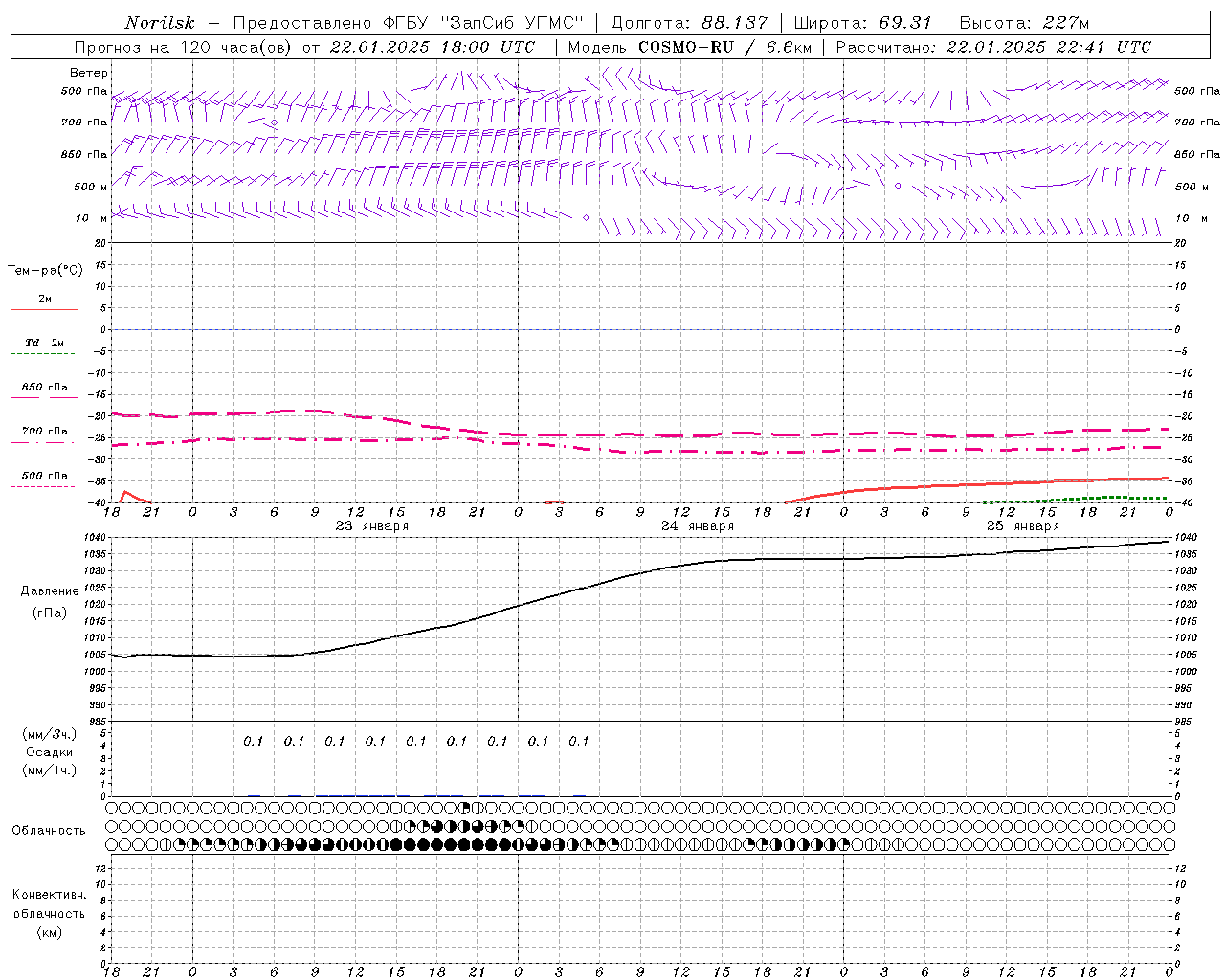The height and width of the screenshot is (980, 1225).
Task: Click the 'Давление' pressure panel label
Action: [50, 590]
